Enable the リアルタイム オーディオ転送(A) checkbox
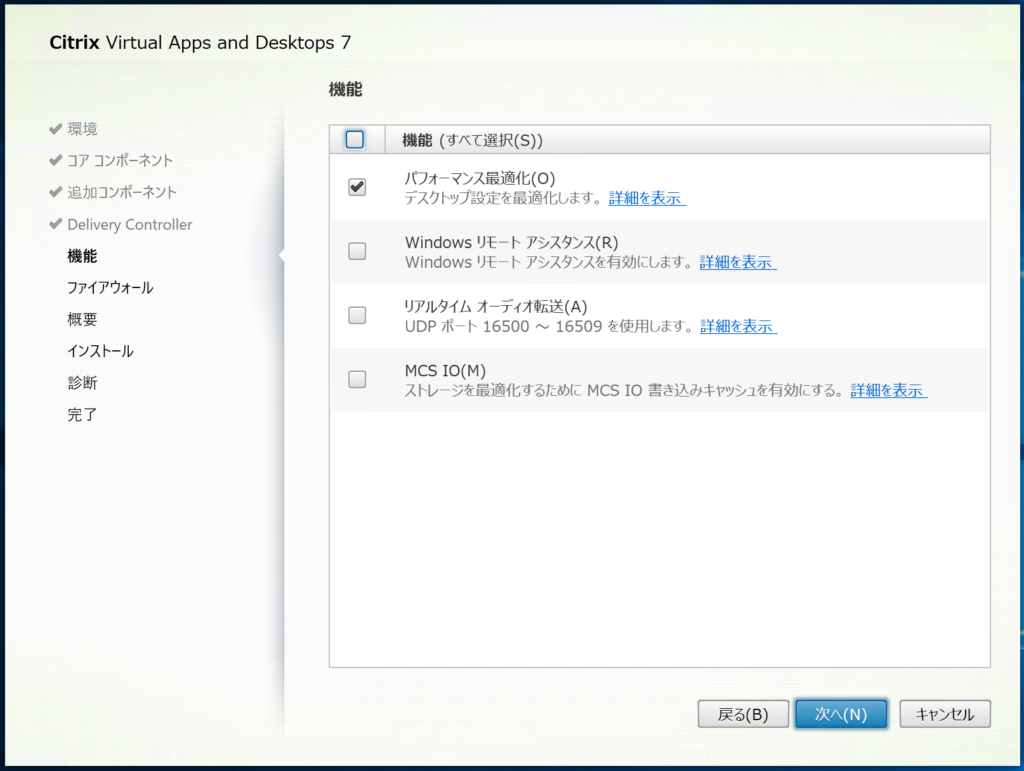 [357, 315]
